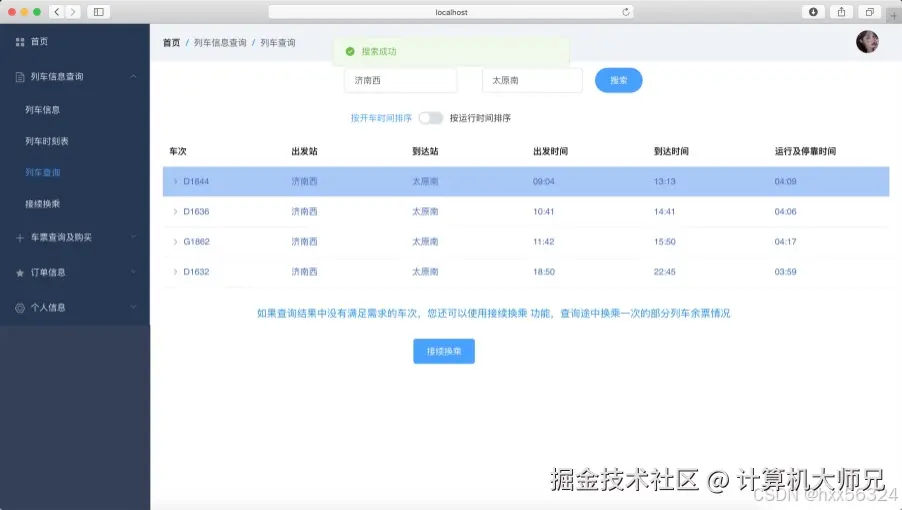Click the plus icon beside 车票查询及购买
902x510 pixels.
click(20, 238)
